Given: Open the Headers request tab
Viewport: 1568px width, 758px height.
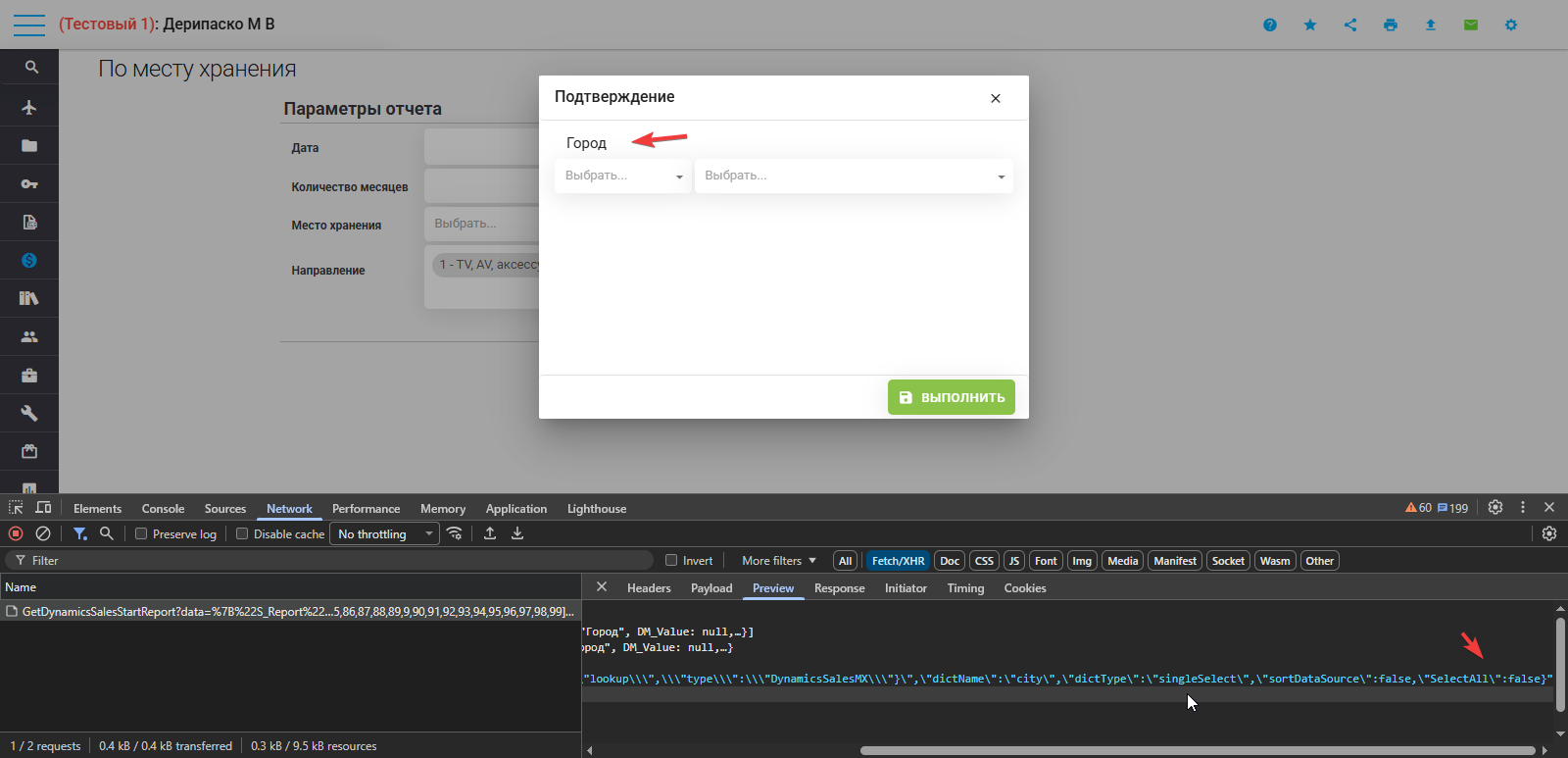Looking at the screenshot, I should coord(649,588).
